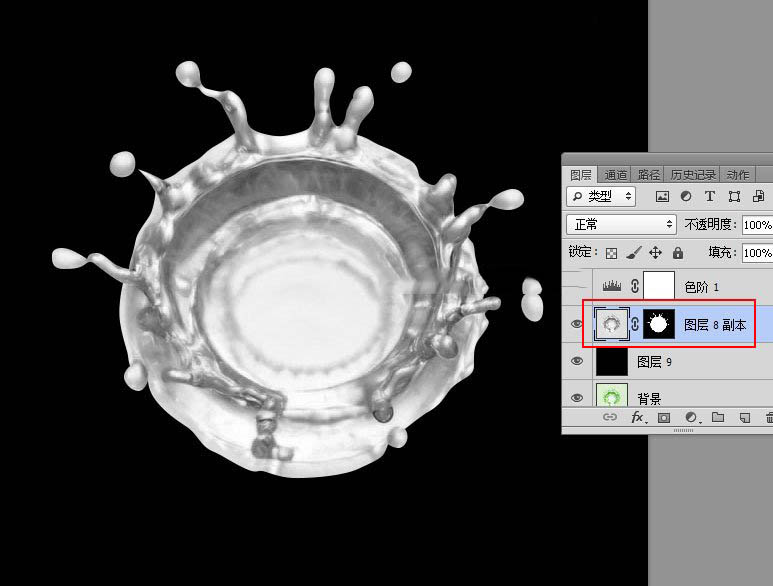Click the link layers icon
Viewport: 773px width, 586px height.
click(610, 418)
